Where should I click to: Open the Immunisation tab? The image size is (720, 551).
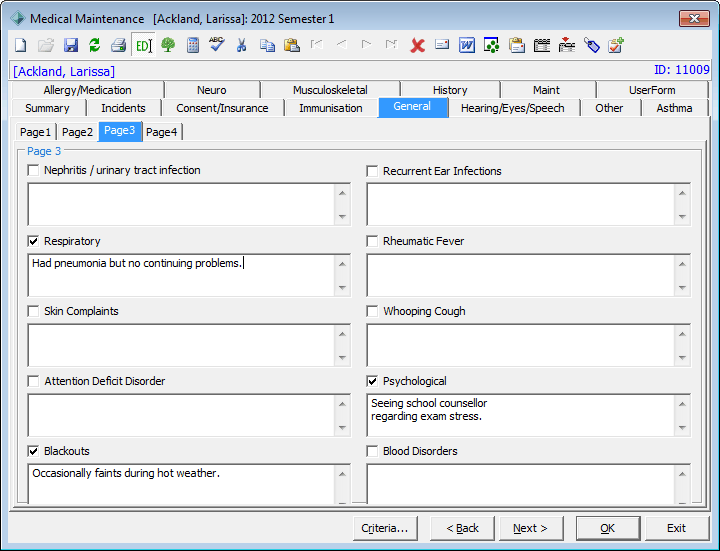pos(331,108)
